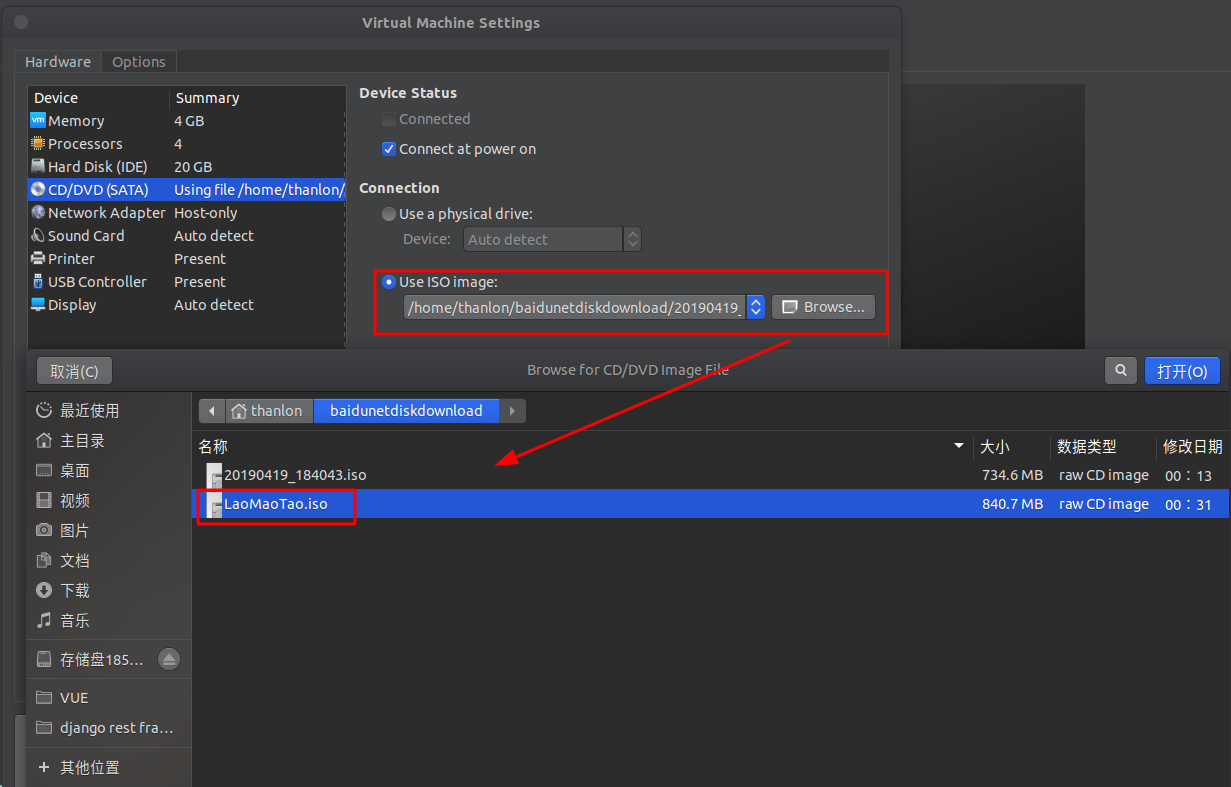Select Use ISO image option
1231x787 pixels.
click(388, 282)
